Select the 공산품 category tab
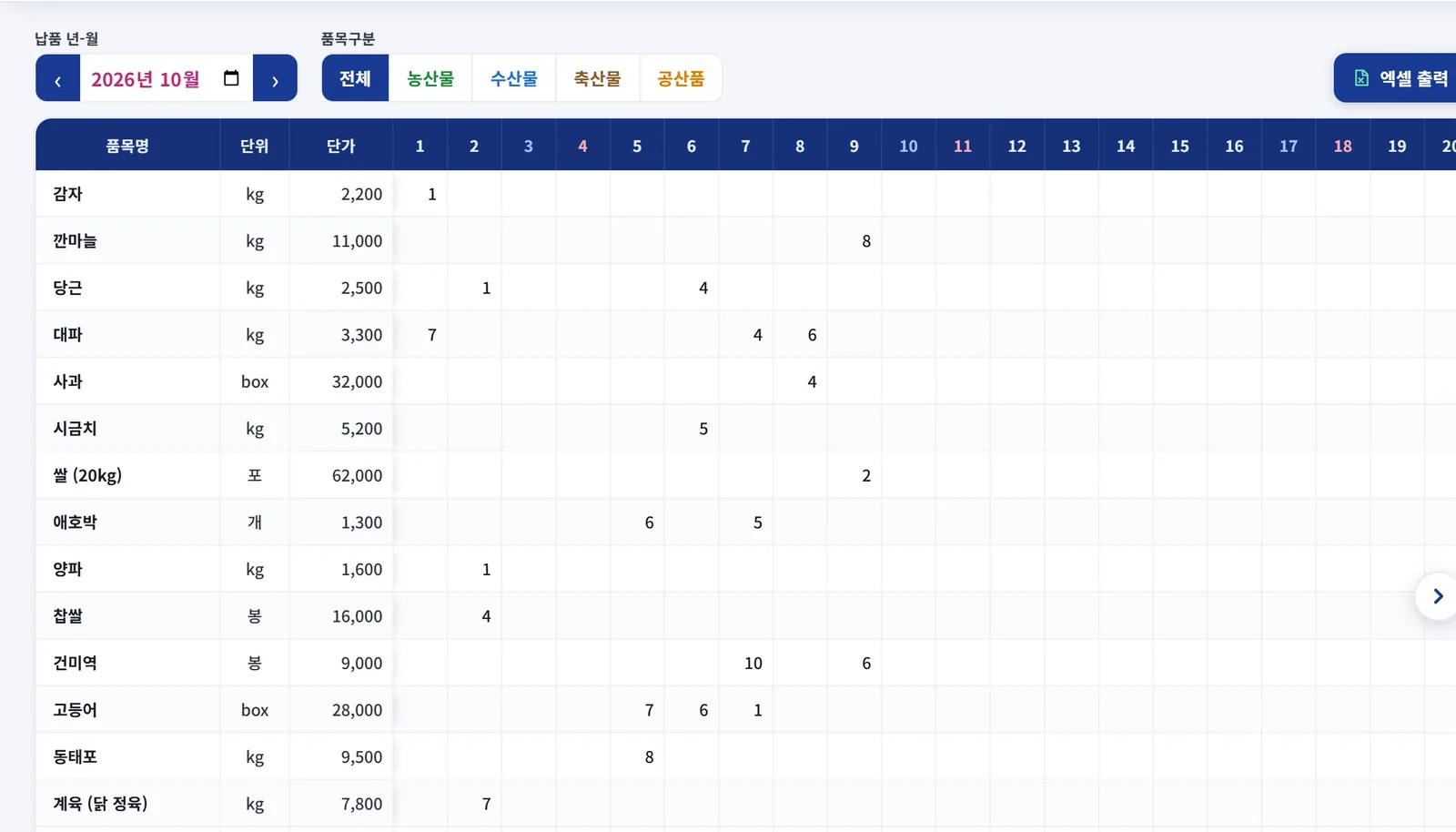 (x=681, y=78)
